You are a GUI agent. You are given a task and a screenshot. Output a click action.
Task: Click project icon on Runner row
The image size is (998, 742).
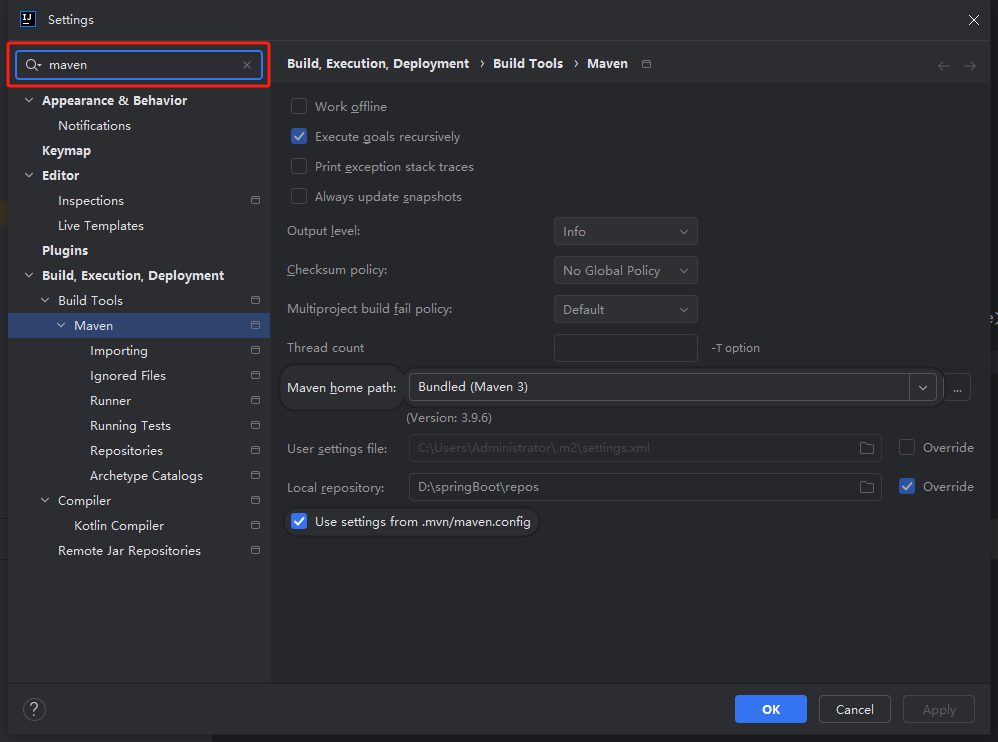pos(255,400)
